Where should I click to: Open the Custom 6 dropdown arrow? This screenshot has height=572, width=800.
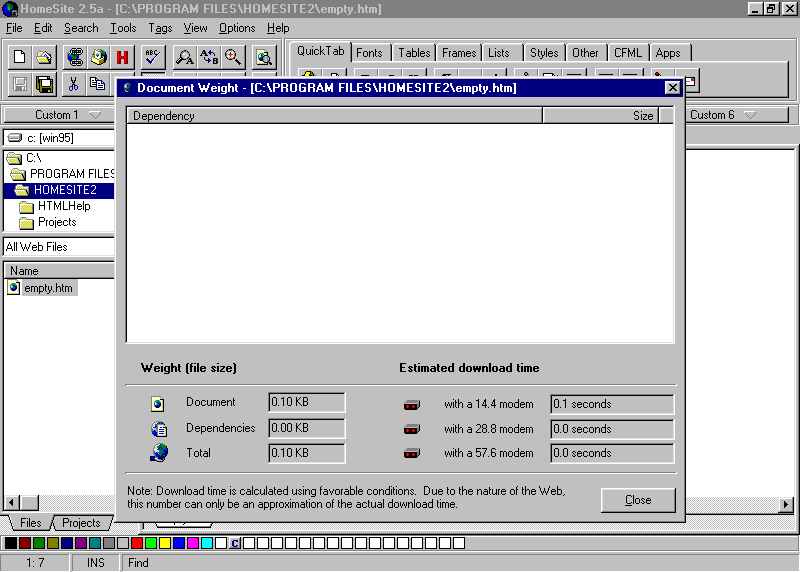(750, 115)
